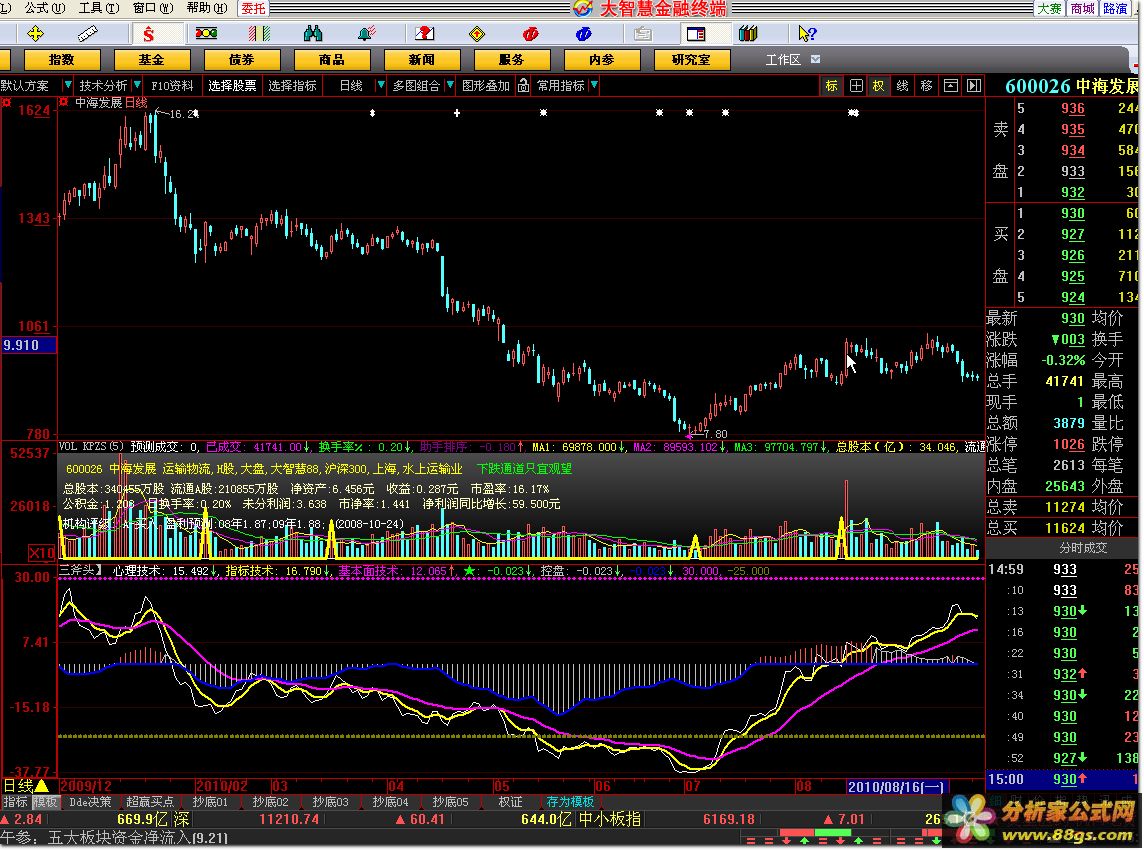Click F10资料 company info button
Viewport: 1144px width, 850px height.
click(x=172, y=85)
